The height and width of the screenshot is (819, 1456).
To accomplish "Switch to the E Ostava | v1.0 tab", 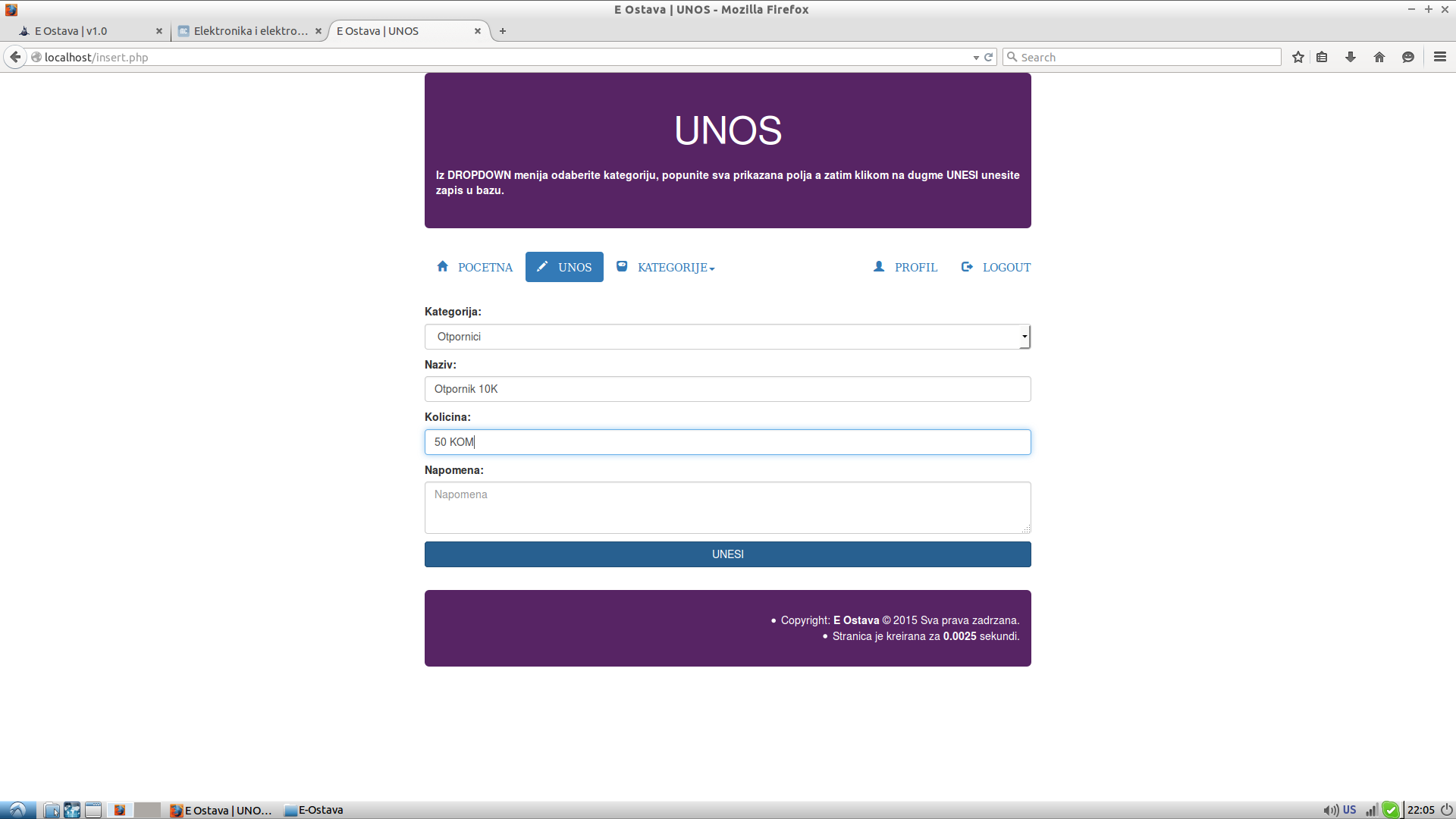I will (x=83, y=31).
